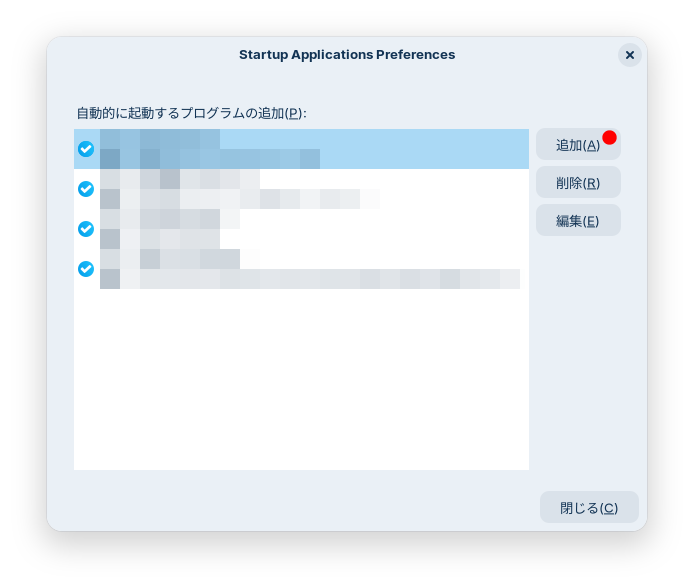
Task: Click the Startup Applications Preferences title
Action: pos(347,55)
